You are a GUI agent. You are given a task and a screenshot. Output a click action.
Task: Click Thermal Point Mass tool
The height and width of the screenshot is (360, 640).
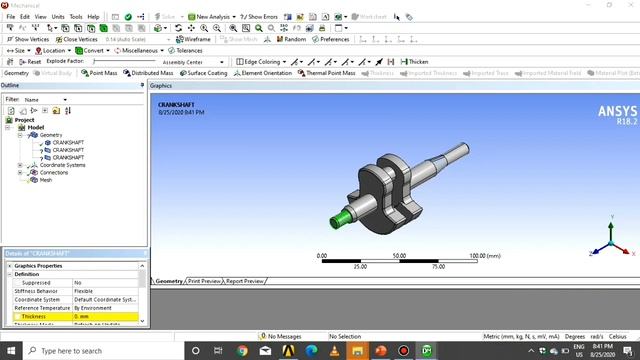(x=327, y=73)
